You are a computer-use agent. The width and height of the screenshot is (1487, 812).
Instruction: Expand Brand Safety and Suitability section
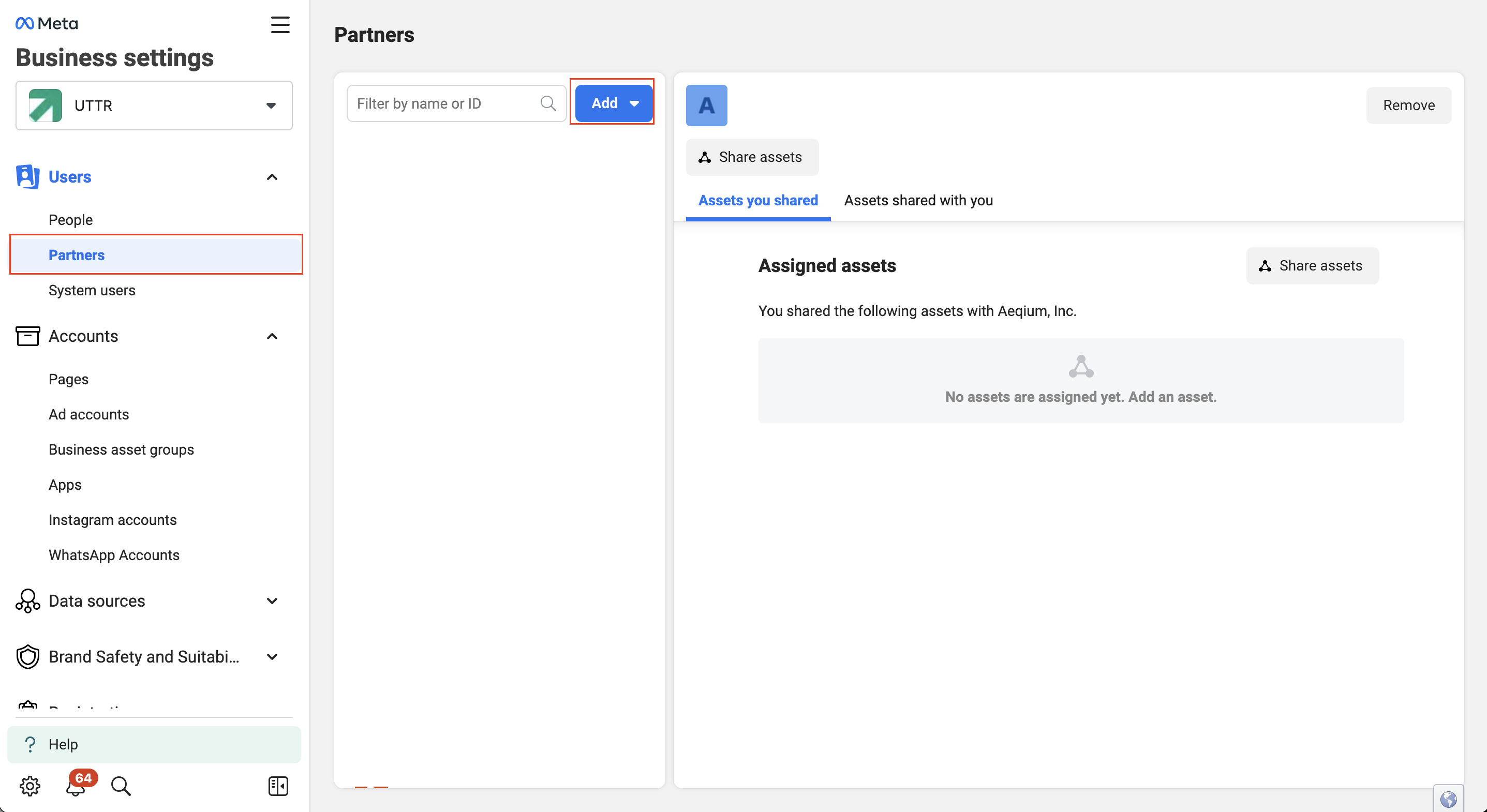[272, 657]
